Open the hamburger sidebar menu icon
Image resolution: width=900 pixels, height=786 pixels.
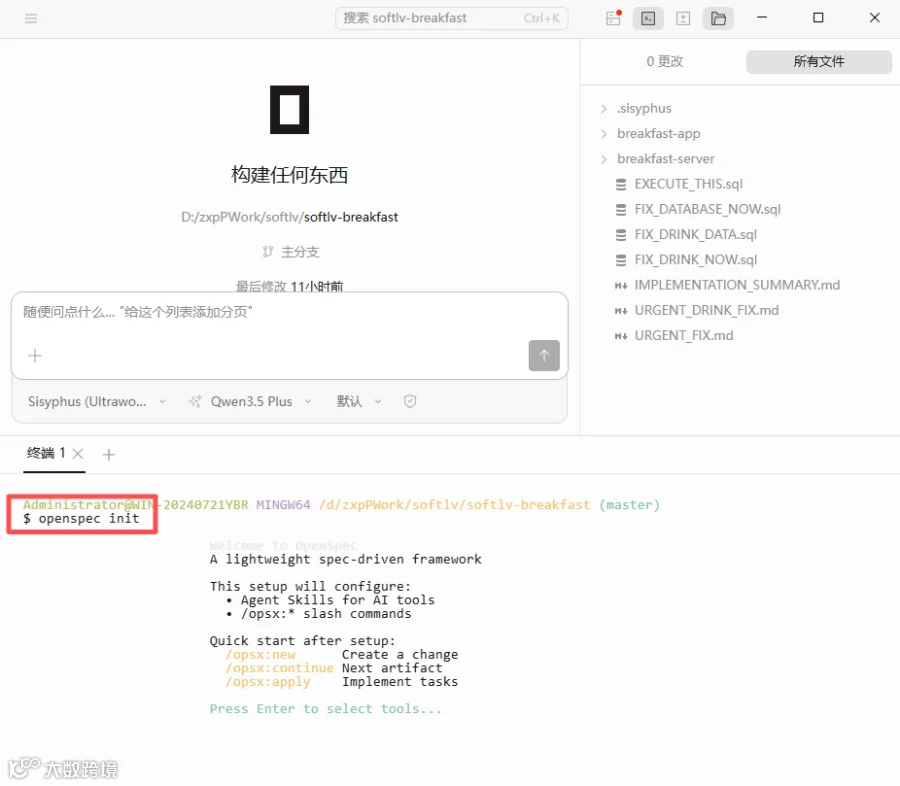tap(31, 18)
